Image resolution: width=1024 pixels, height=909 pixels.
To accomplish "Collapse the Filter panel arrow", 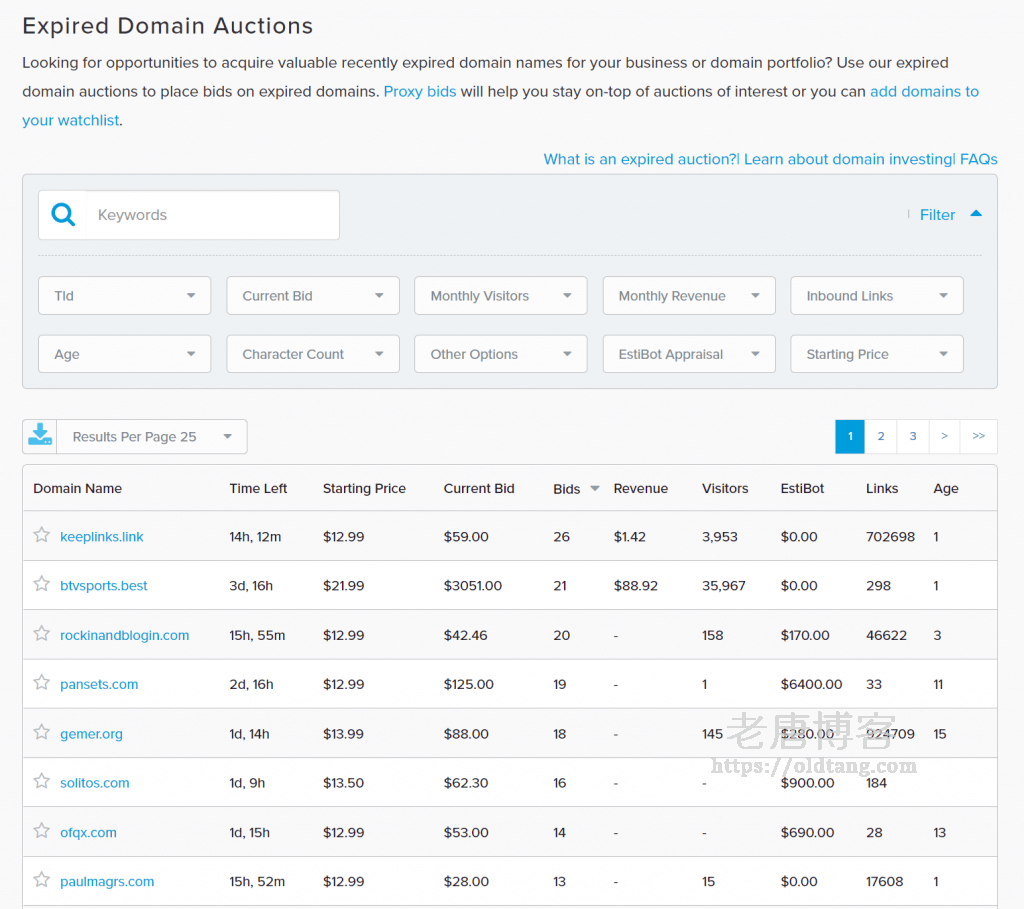I will (976, 214).
